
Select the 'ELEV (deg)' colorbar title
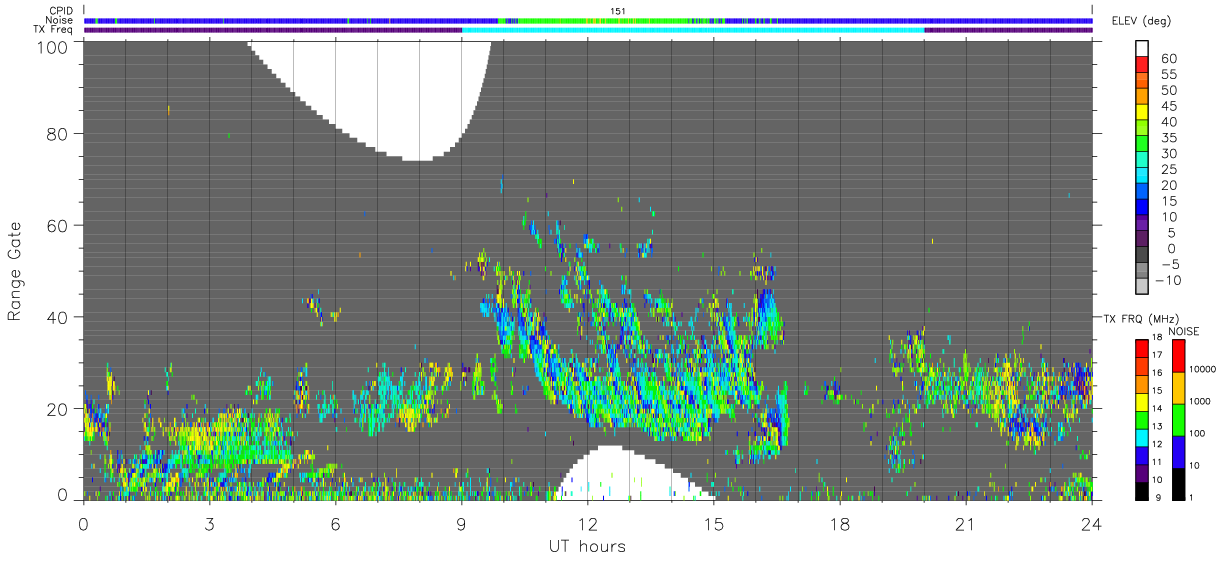1141,22
